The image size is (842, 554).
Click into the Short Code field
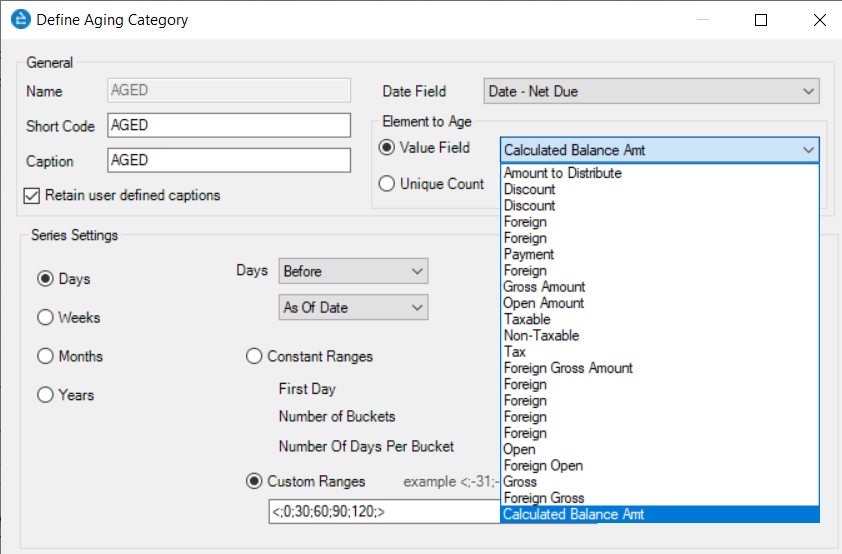tap(229, 125)
